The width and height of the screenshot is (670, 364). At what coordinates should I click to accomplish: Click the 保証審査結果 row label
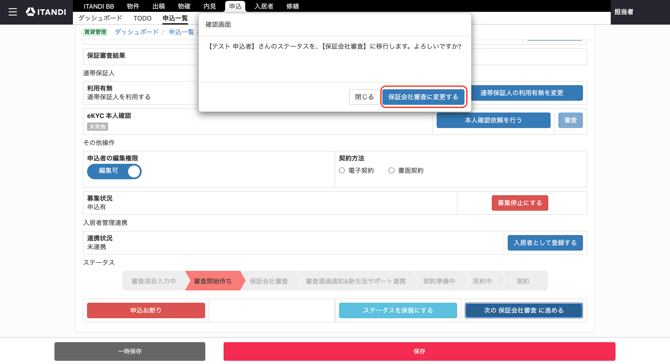click(106, 56)
